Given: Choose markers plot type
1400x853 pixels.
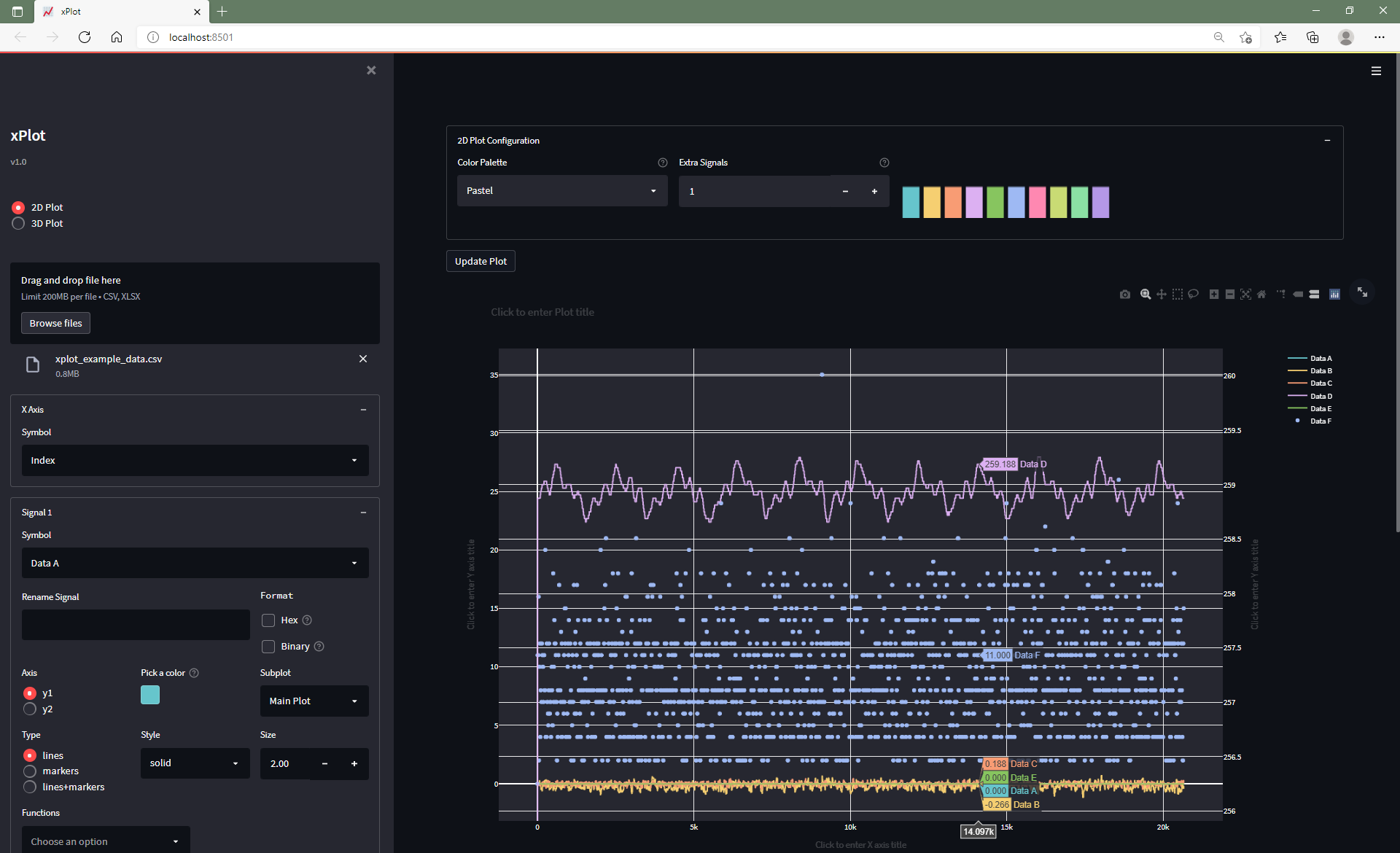Looking at the screenshot, I should coord(30,771).
